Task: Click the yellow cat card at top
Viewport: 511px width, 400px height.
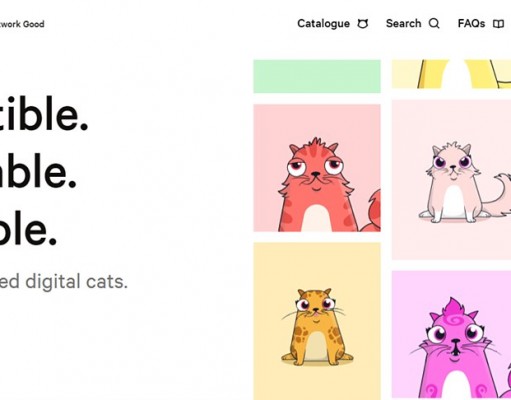Action: [451, 74]
